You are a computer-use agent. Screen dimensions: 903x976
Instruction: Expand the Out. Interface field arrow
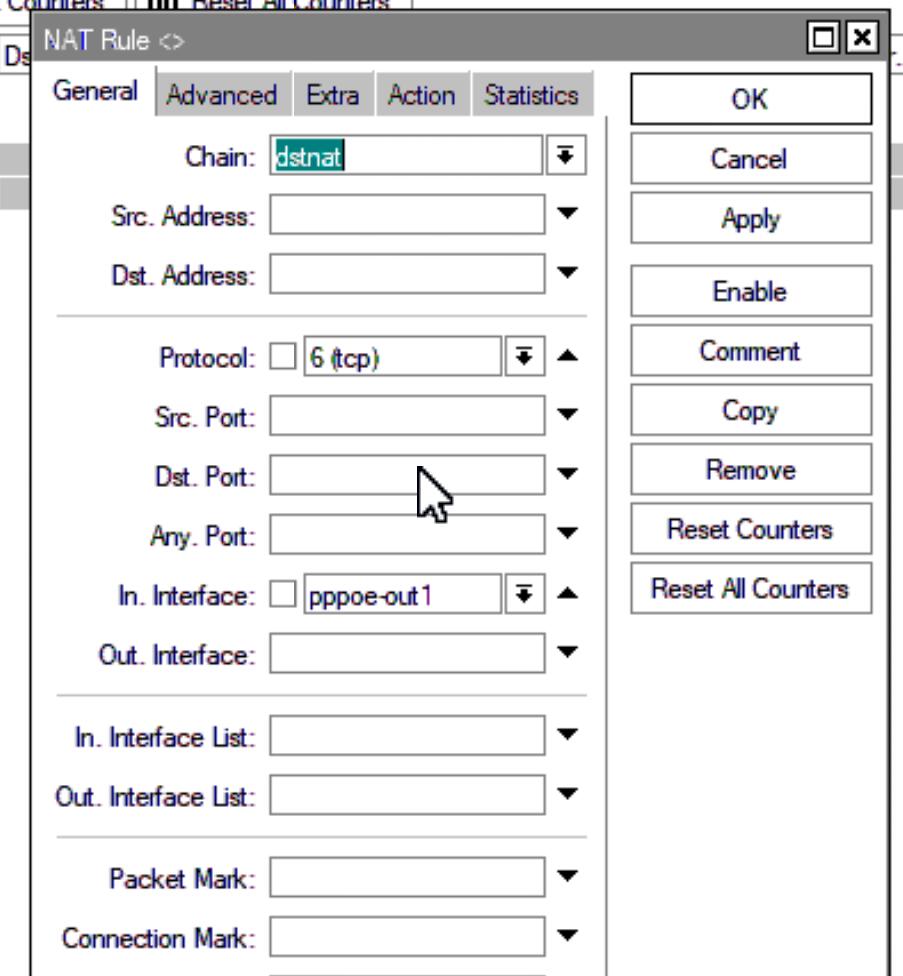coord(567,652)
